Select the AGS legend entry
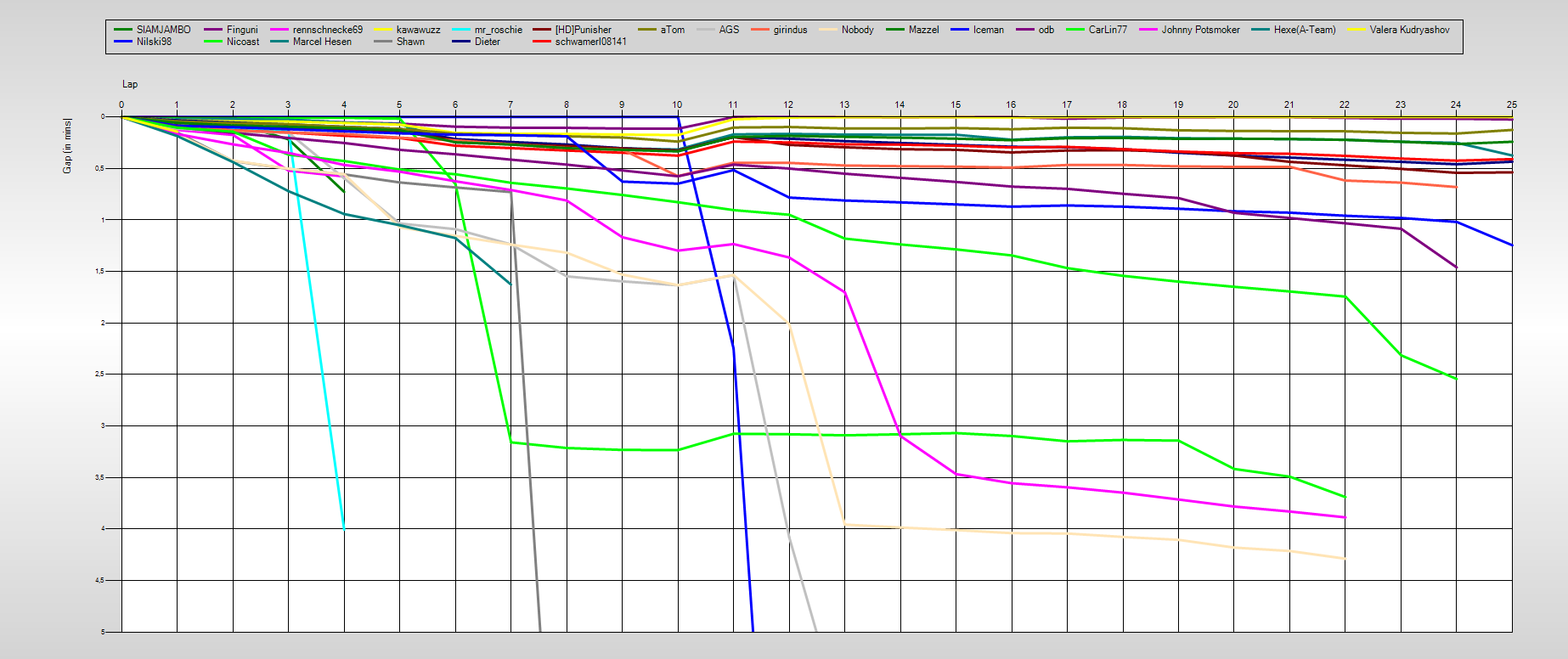Image resolution: width=1568 pixels, height=659 pixels. (x=729, y=30)
